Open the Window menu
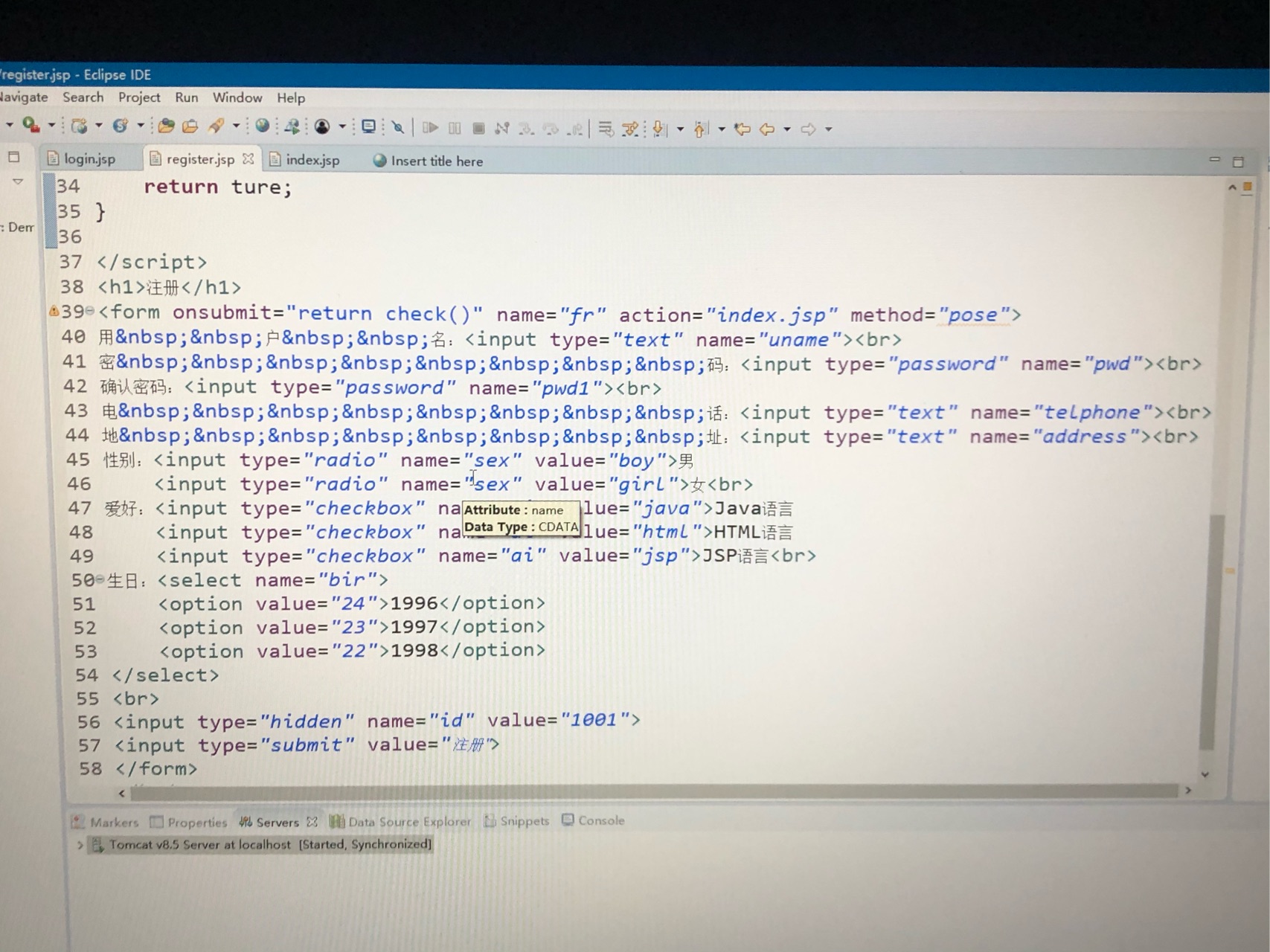 point(237,97)
